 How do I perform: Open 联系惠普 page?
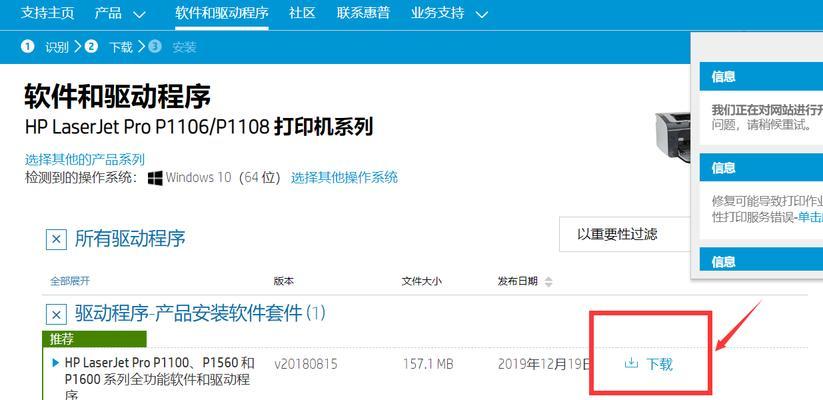tap(363, 13)
